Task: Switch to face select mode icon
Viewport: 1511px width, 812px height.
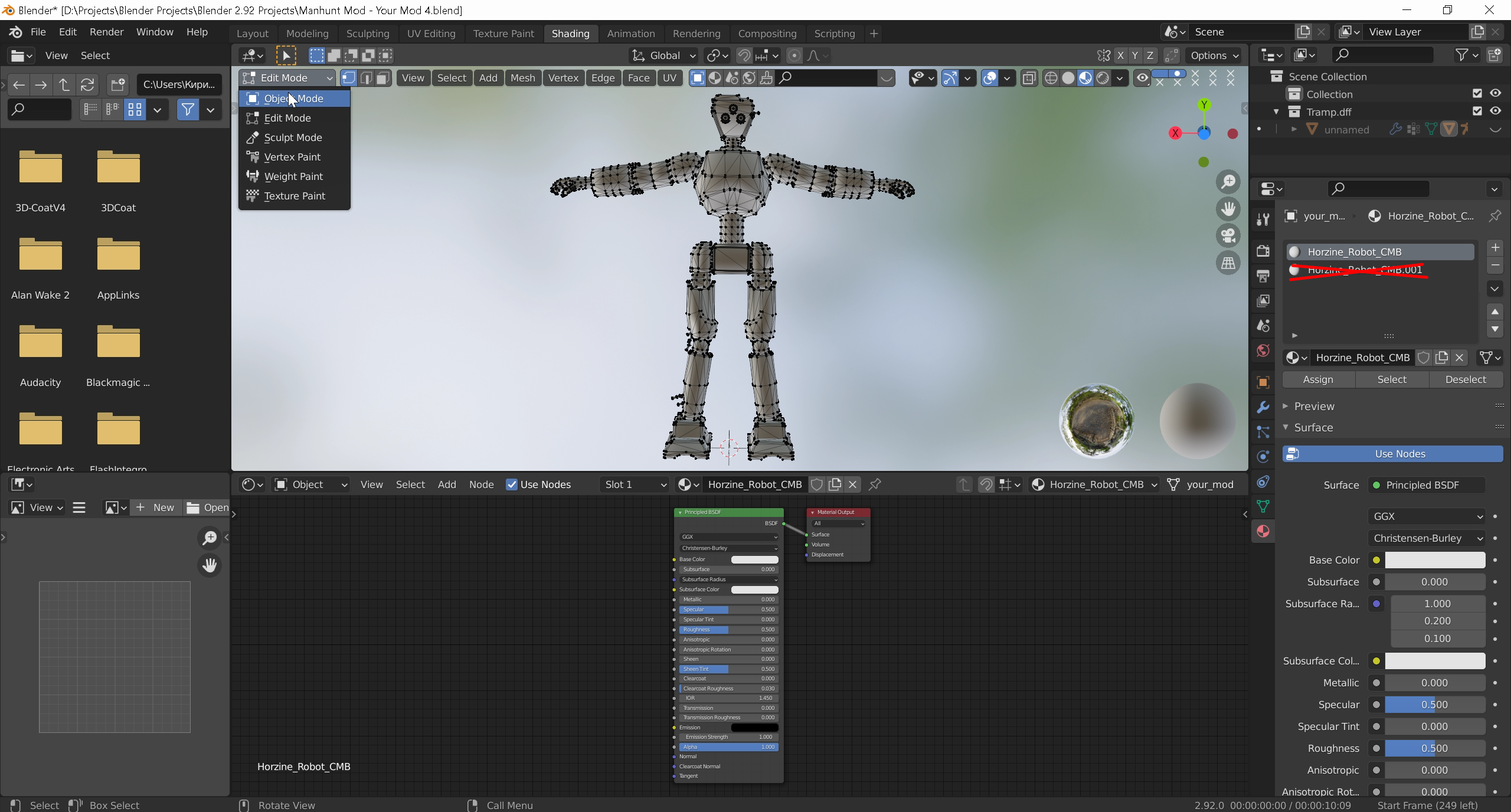Action: [x=383, y=78]
